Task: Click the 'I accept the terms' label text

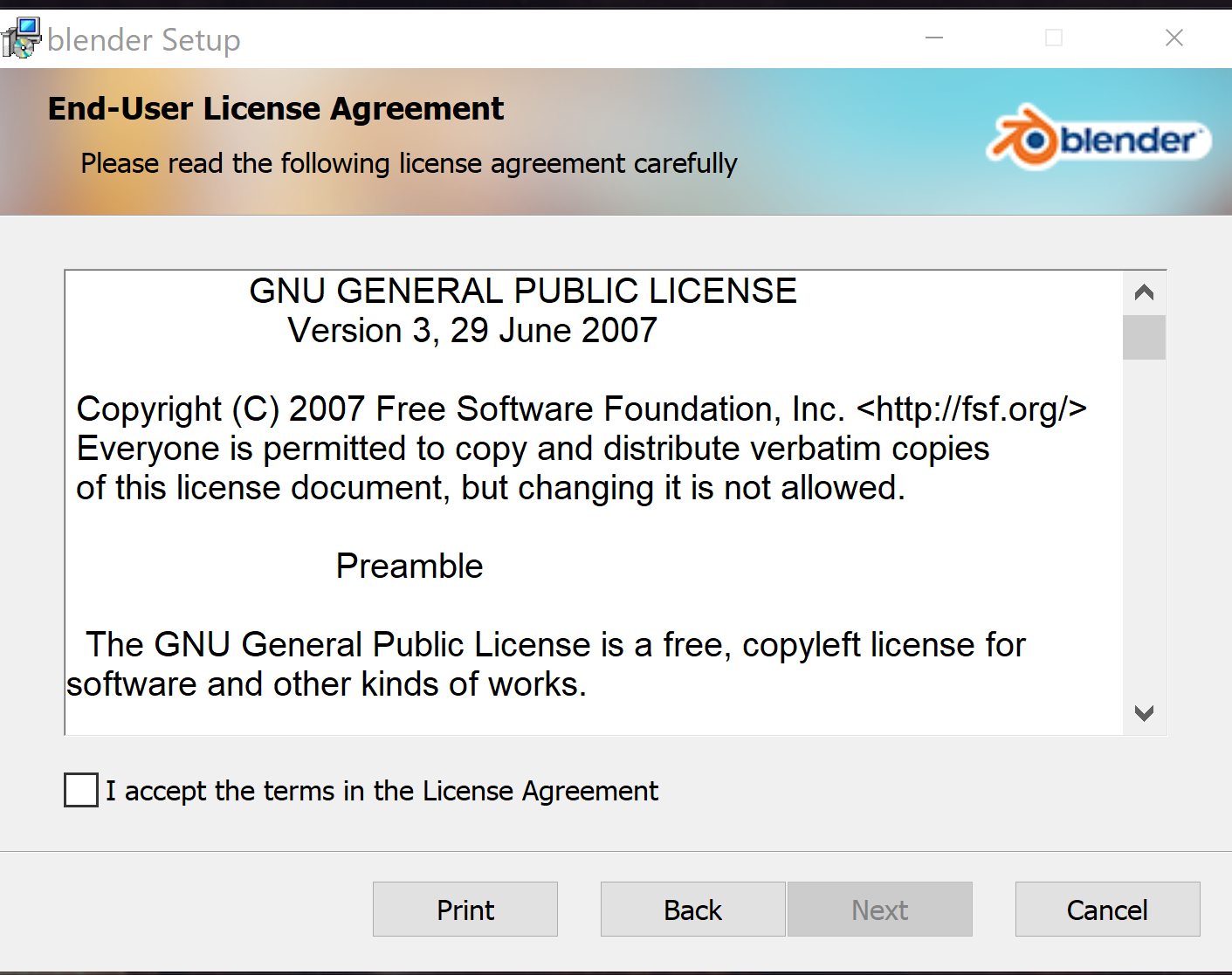Action: pyautogui.click(x=382, y=791)
